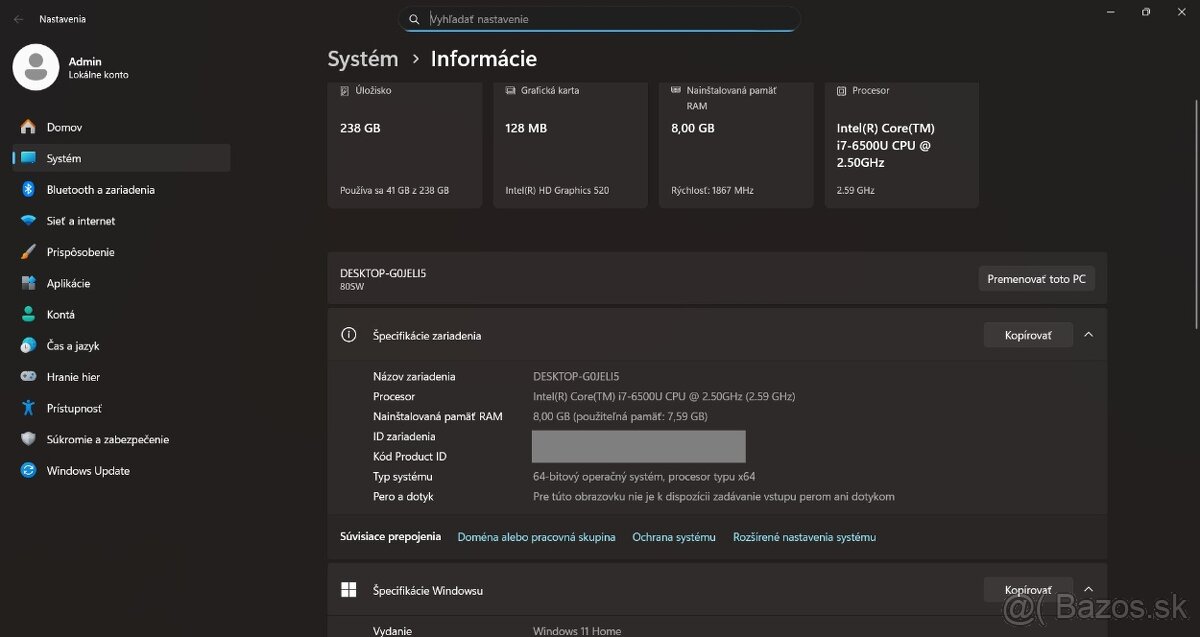Open the Ochrana systému link
Screen dimensions: 1200x637
point(673,537)
